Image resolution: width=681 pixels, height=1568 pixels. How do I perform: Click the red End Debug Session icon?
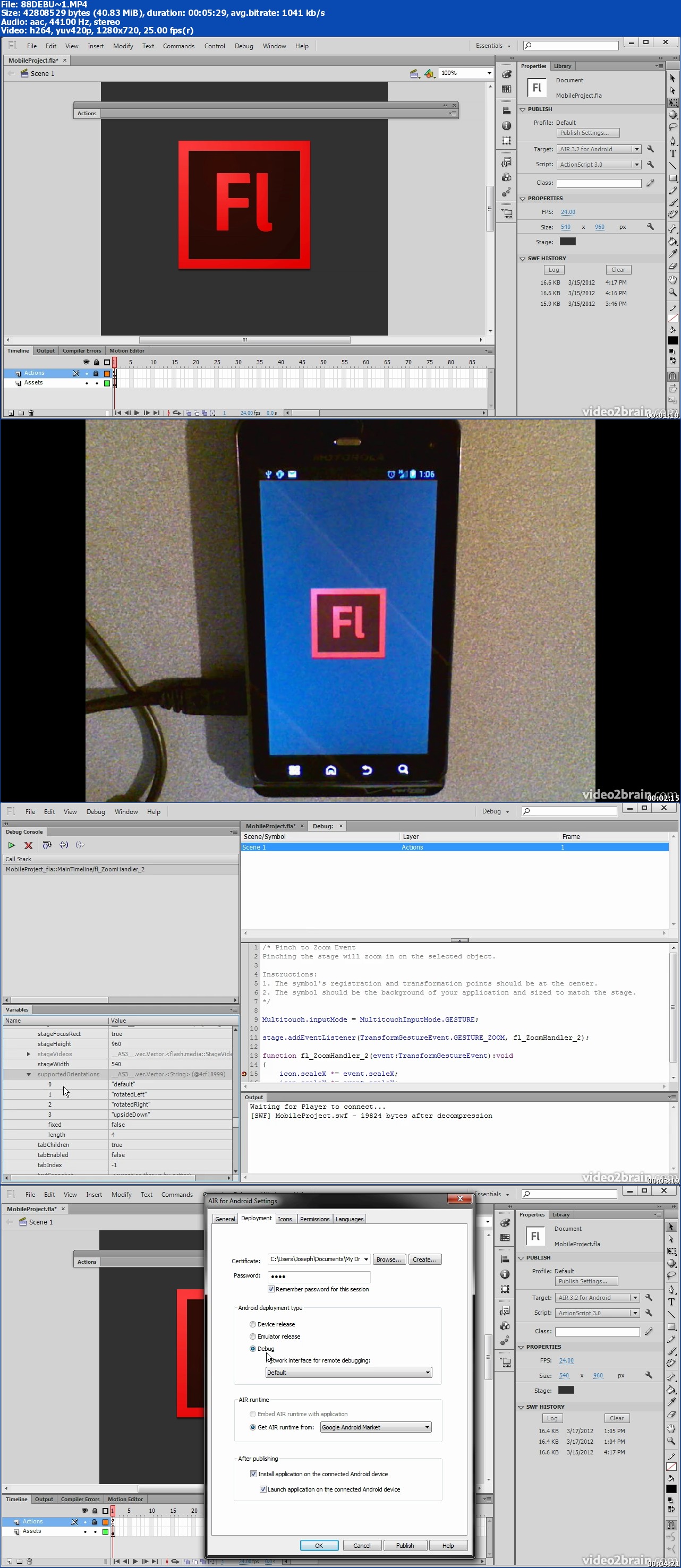pyautogui.click(x=28, y=845)
